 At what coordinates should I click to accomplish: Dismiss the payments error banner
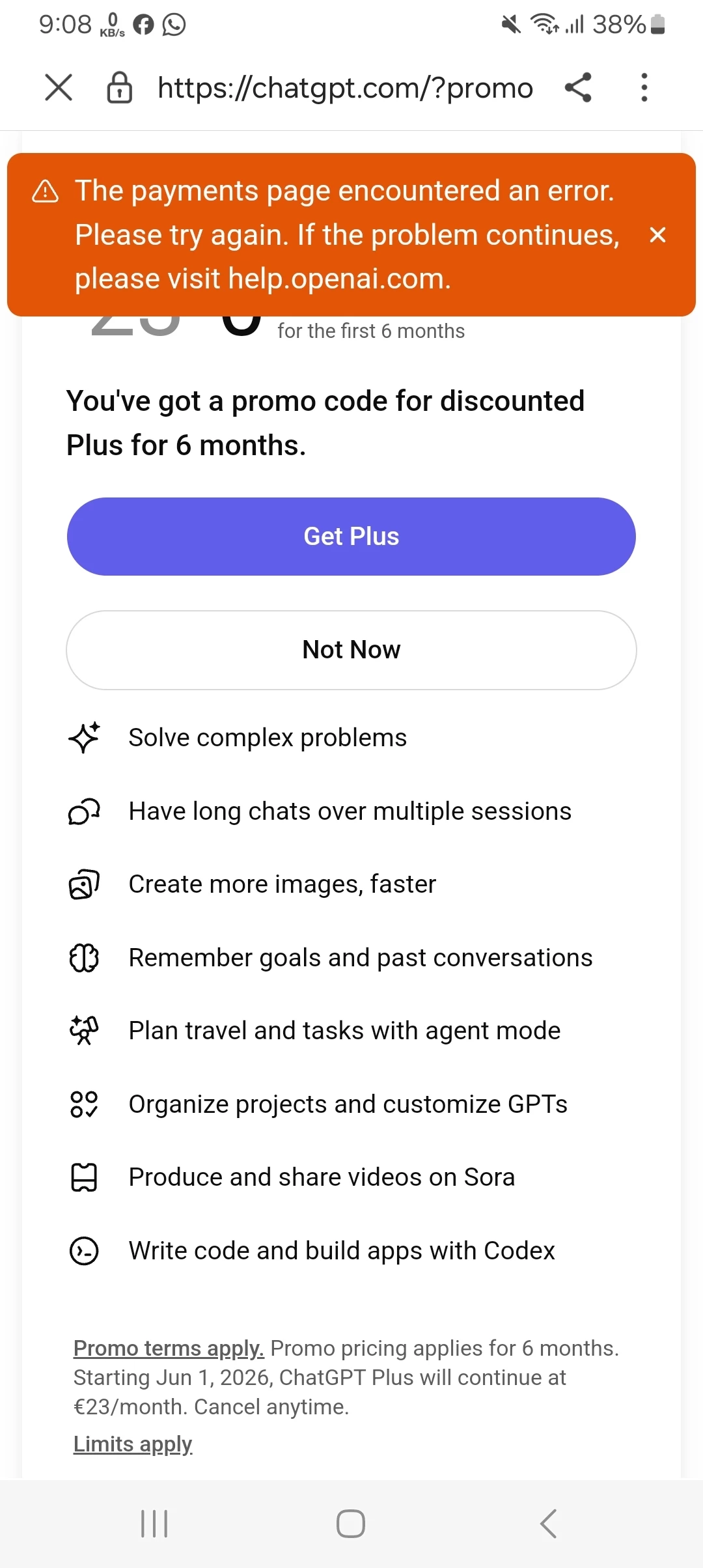(x=657, y=235)
